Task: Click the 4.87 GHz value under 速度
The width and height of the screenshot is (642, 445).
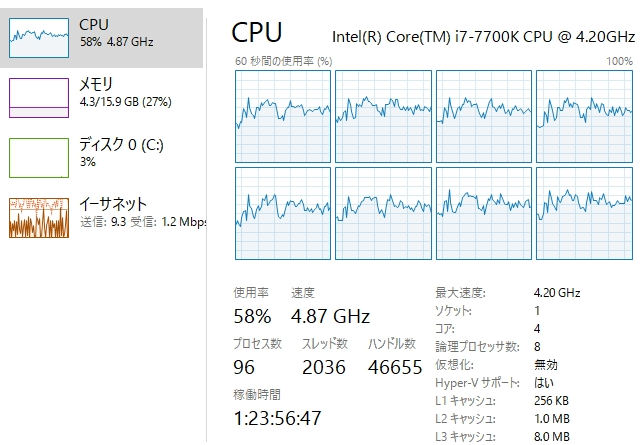Action: coord(330,317)
